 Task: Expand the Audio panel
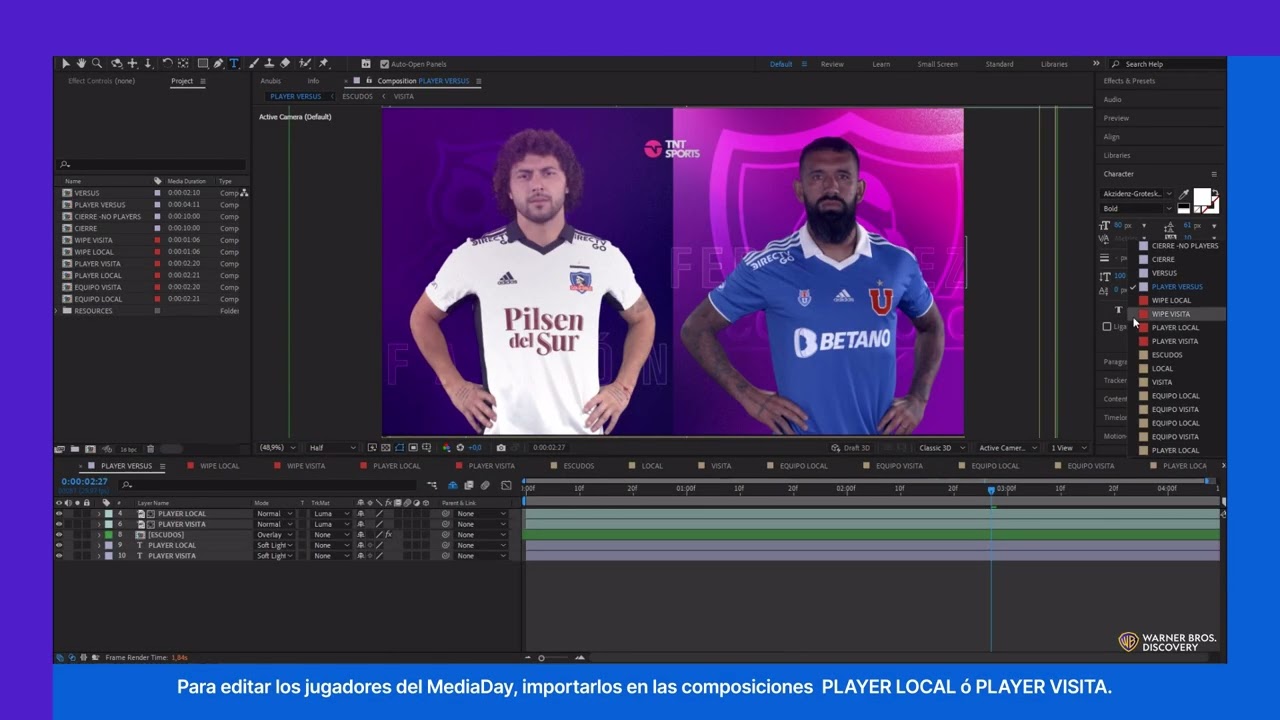coord(1112,100)
